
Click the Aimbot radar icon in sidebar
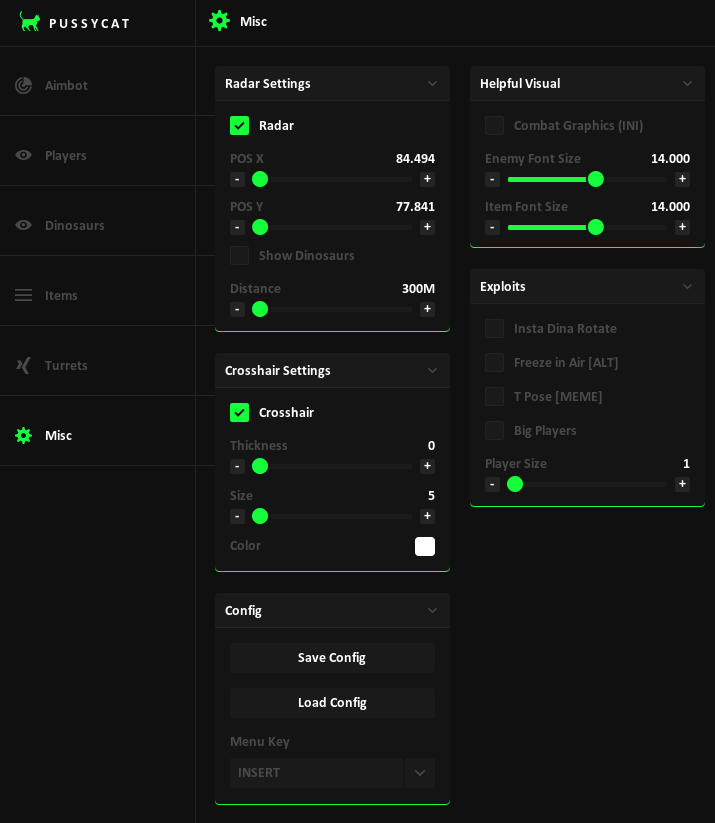(23, 85)
